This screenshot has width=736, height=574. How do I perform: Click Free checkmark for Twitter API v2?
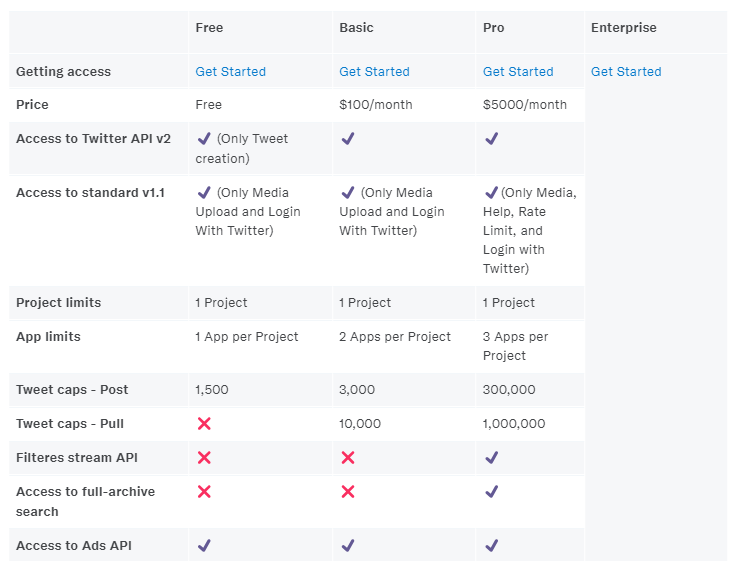coord(204,138)
